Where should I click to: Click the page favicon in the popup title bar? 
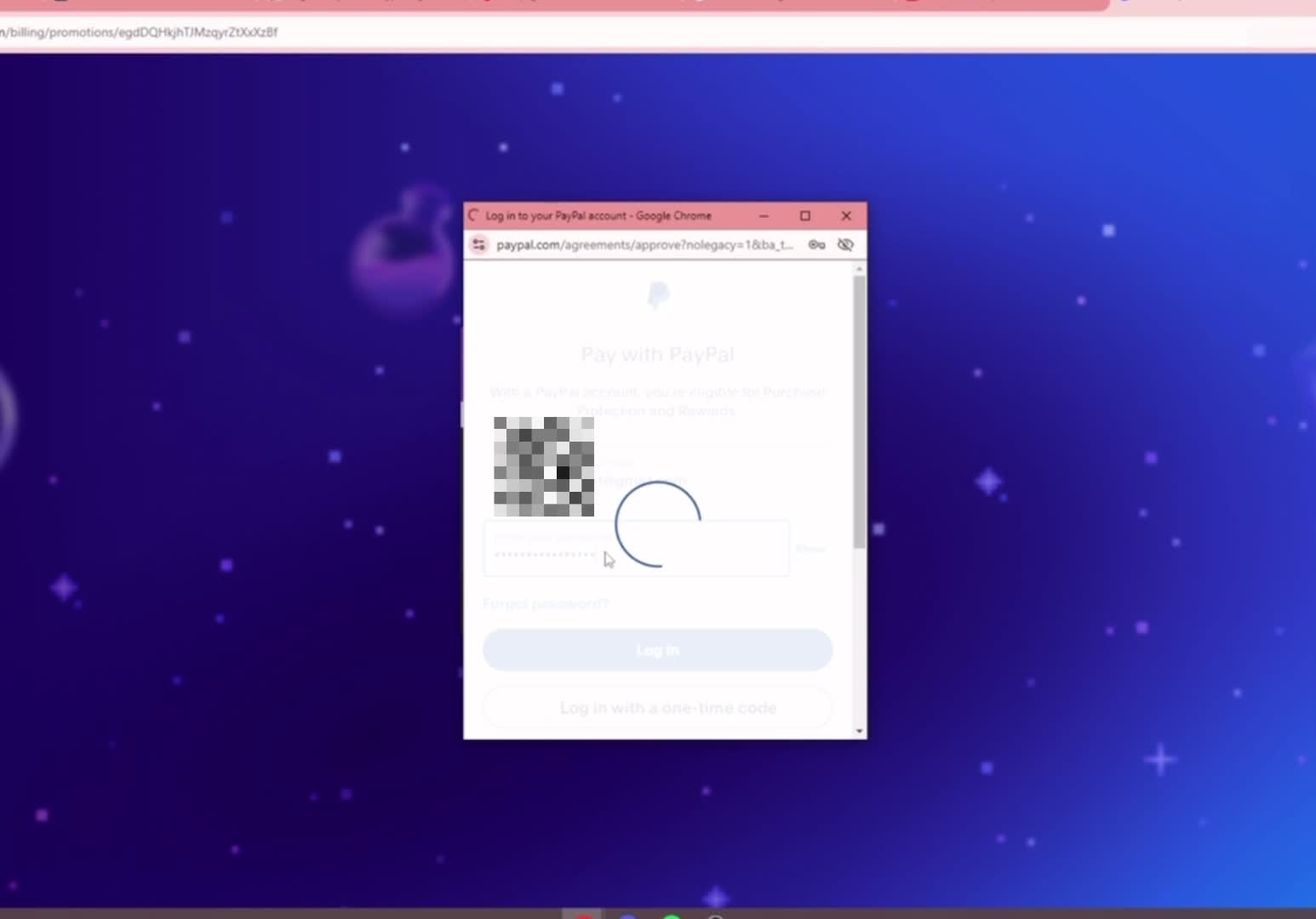(x=473, y=215)
